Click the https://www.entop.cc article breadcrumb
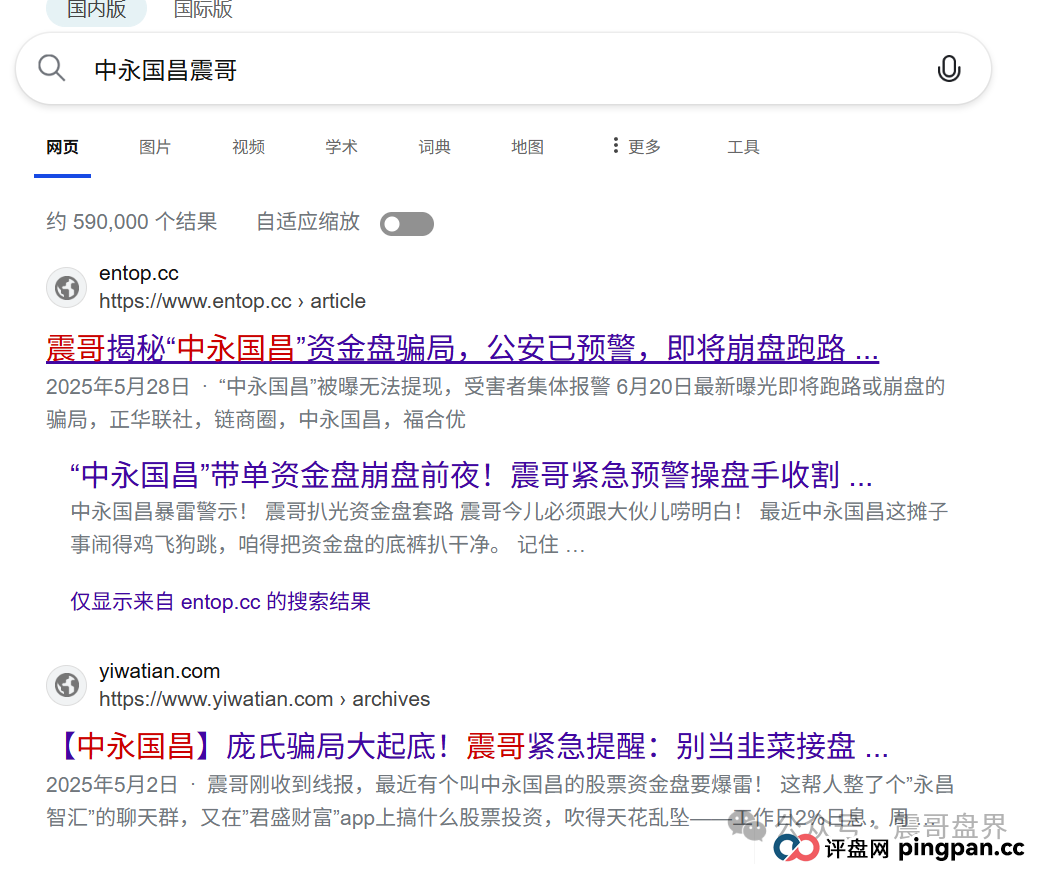Viewport: 1041px width, 869px height. coord(231,300)
